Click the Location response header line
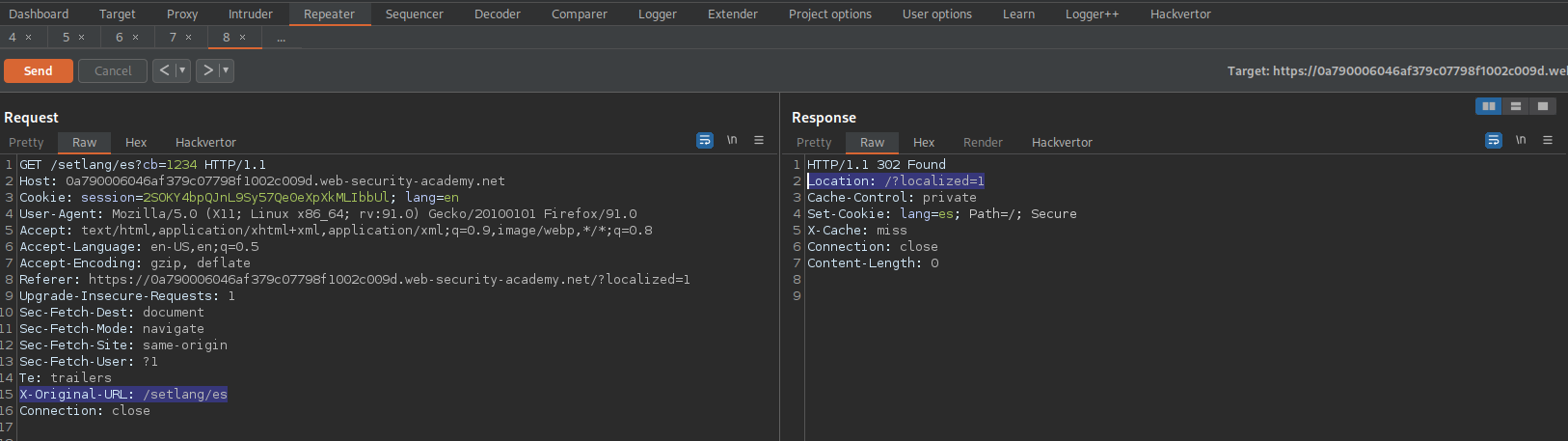 [x=896, y=180]
